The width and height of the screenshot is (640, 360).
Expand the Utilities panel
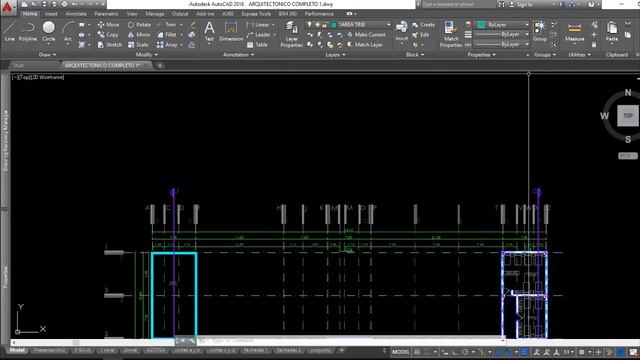pyautogui.click(x=580, y=55)
